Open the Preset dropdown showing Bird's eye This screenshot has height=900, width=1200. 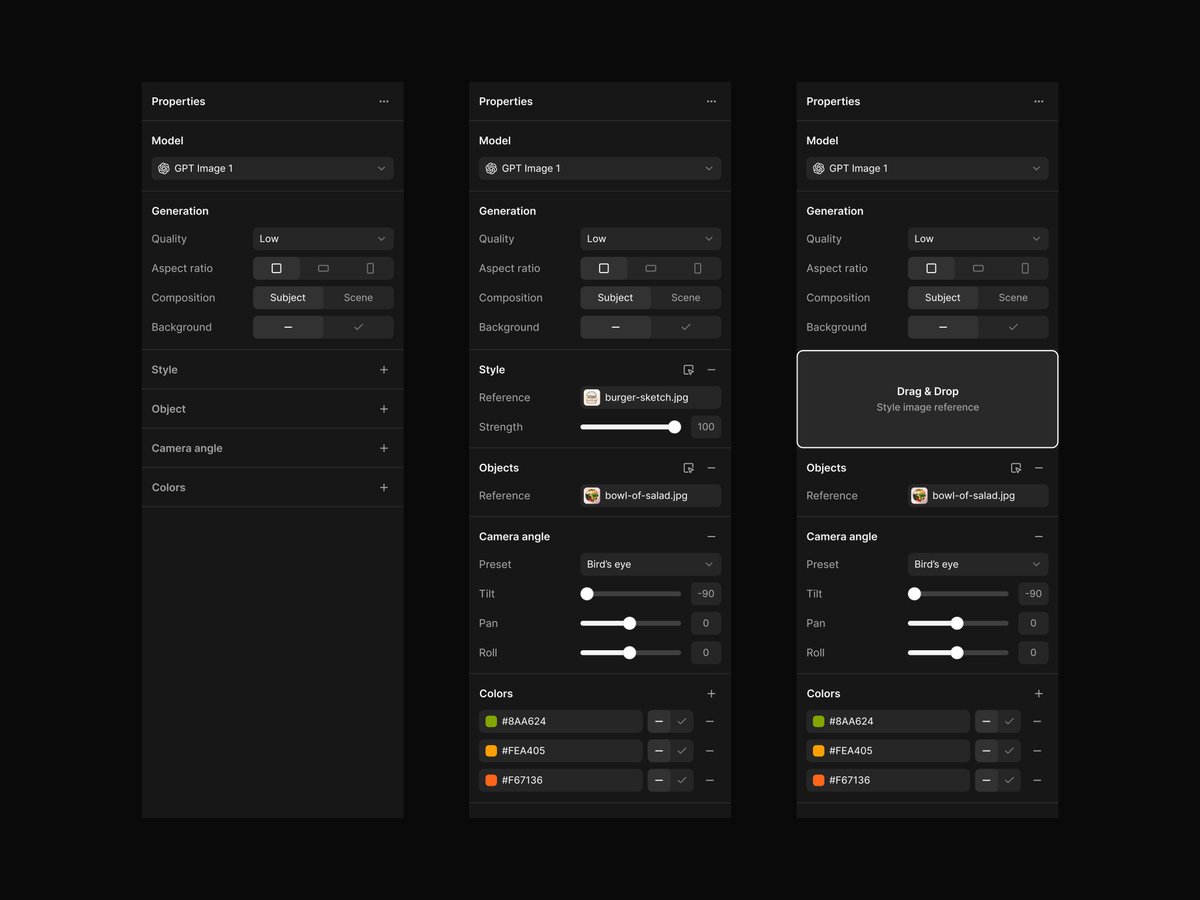(x=650, y=564)
